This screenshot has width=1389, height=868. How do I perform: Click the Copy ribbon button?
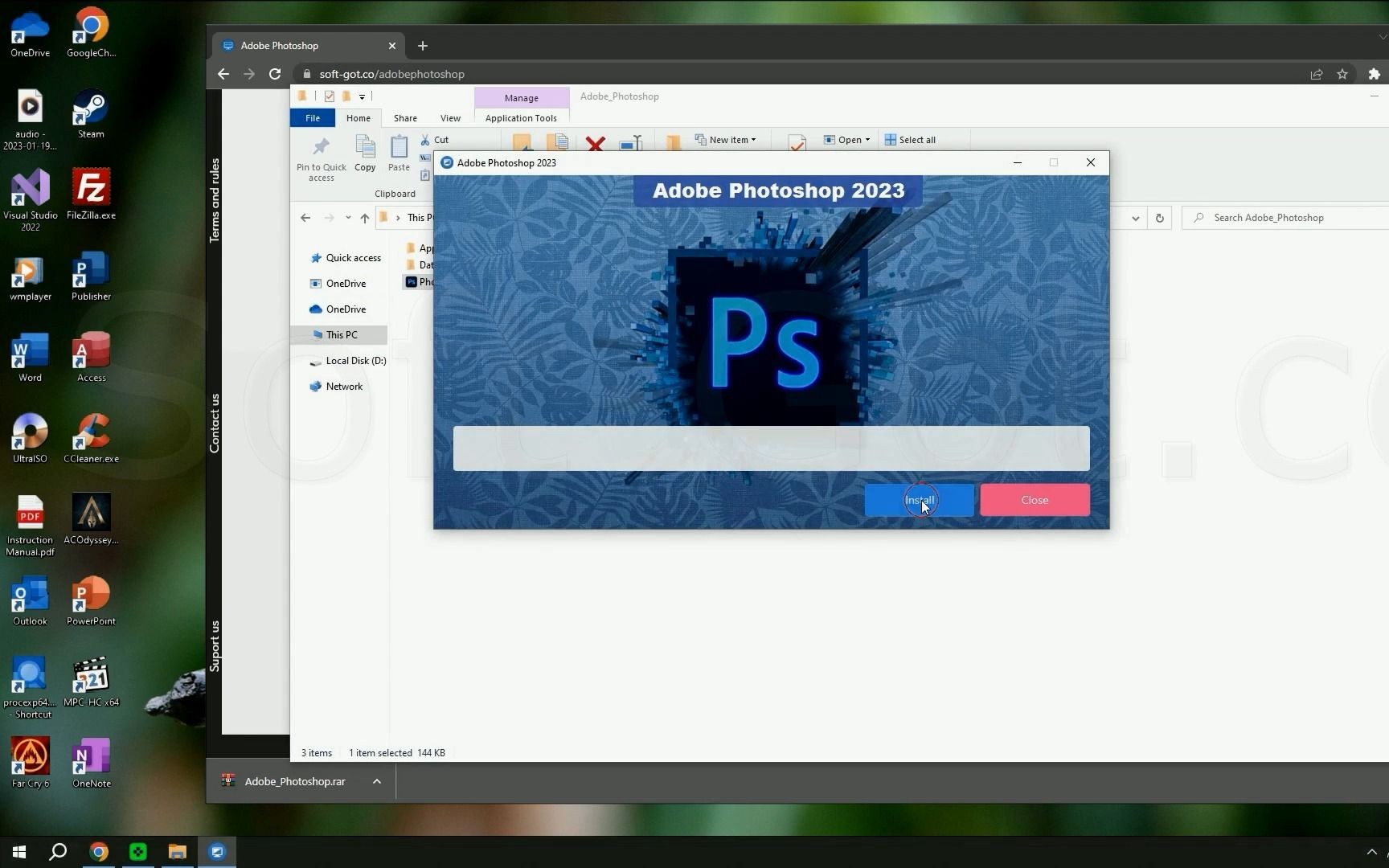click(365, 154)
